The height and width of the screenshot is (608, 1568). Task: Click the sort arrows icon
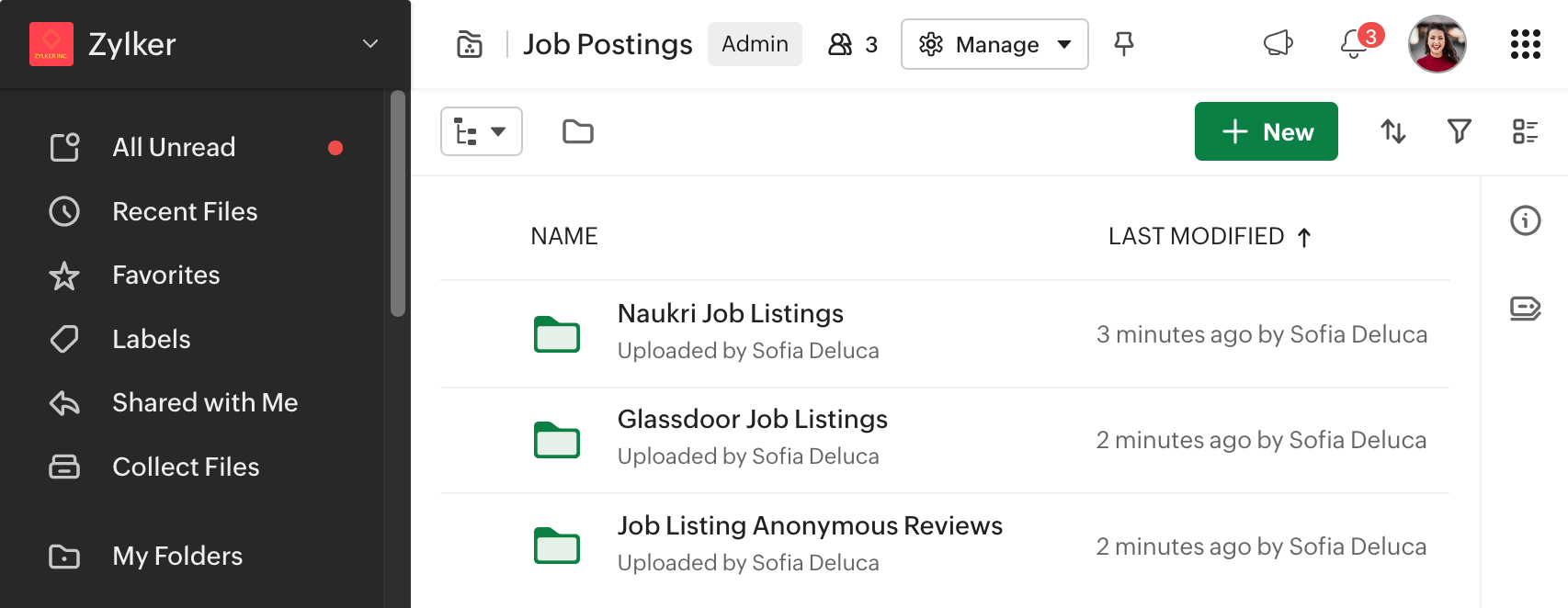(1393, 131)
